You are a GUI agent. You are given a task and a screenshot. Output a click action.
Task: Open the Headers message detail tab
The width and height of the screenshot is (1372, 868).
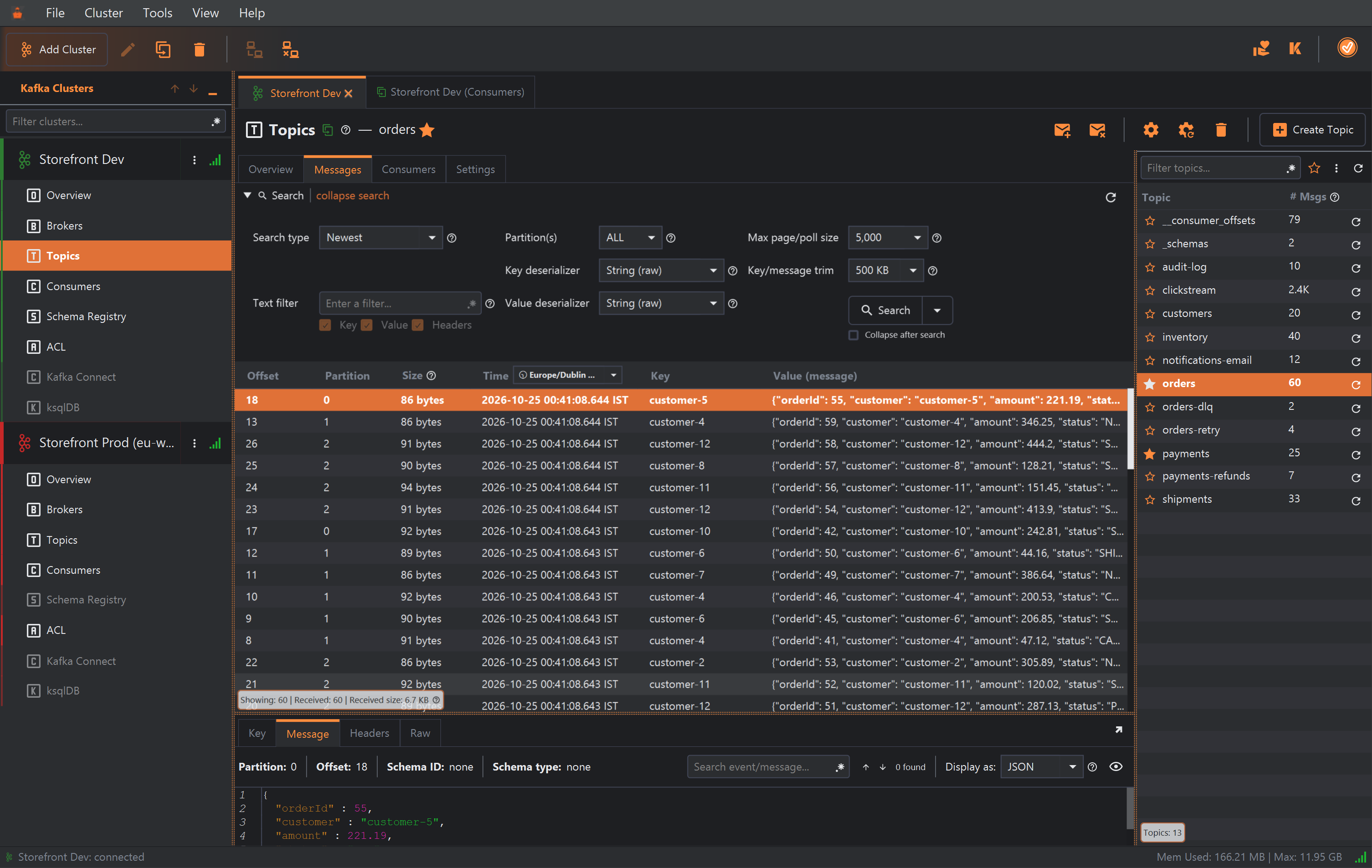pos(369,733)
